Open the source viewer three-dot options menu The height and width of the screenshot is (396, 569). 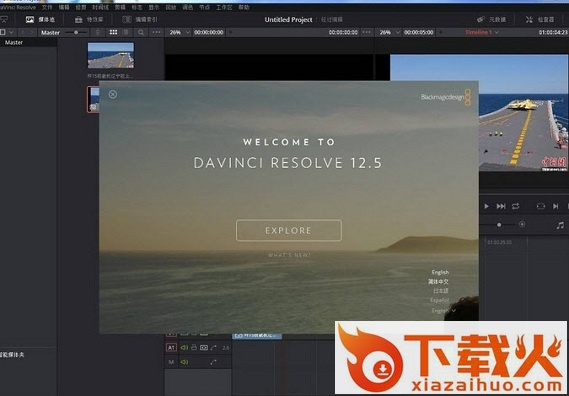[367, 32]
